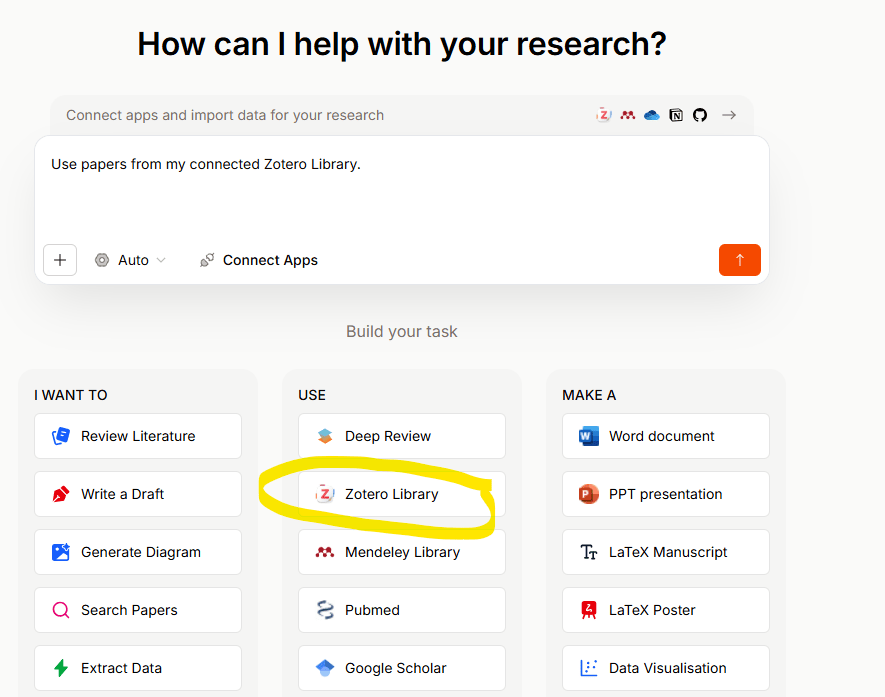Click the right arrow in connect apps bar

pyautogui.click(x=729, y=115)
